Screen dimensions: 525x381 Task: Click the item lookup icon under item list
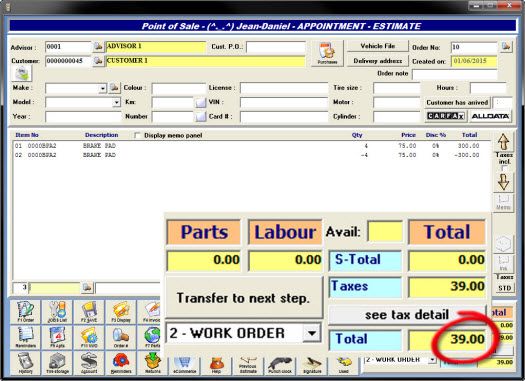[x=87, y=288]
